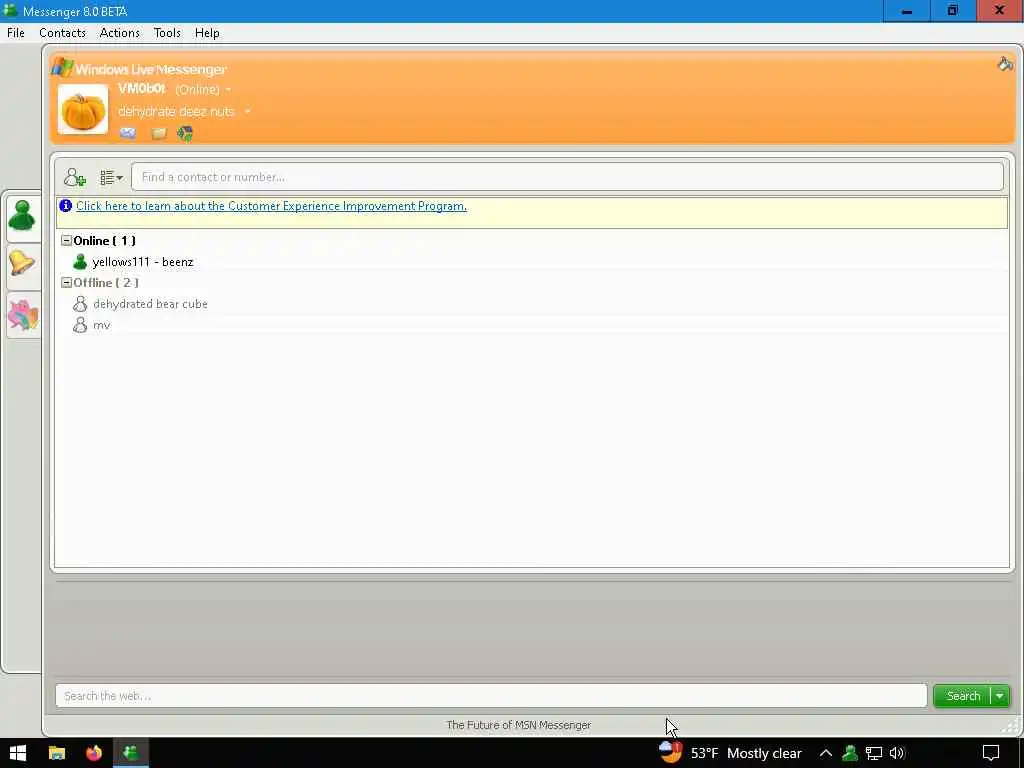Open the Action Center notifications icon
This screenshot has width=1024, height=768.
991,753
